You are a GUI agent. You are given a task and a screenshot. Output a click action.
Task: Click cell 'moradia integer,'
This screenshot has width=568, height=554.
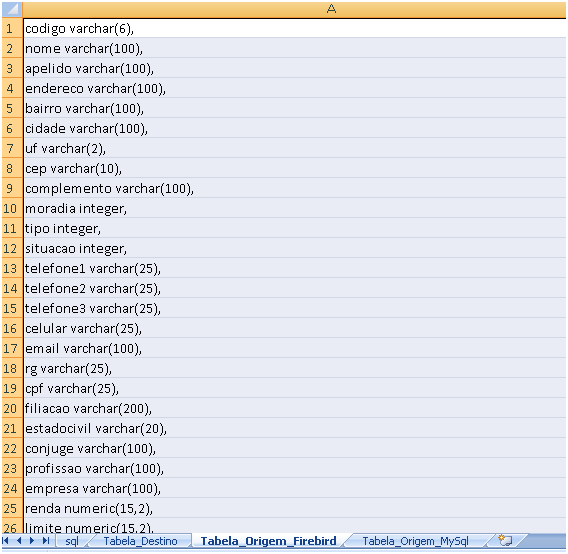tap(295, 208)
